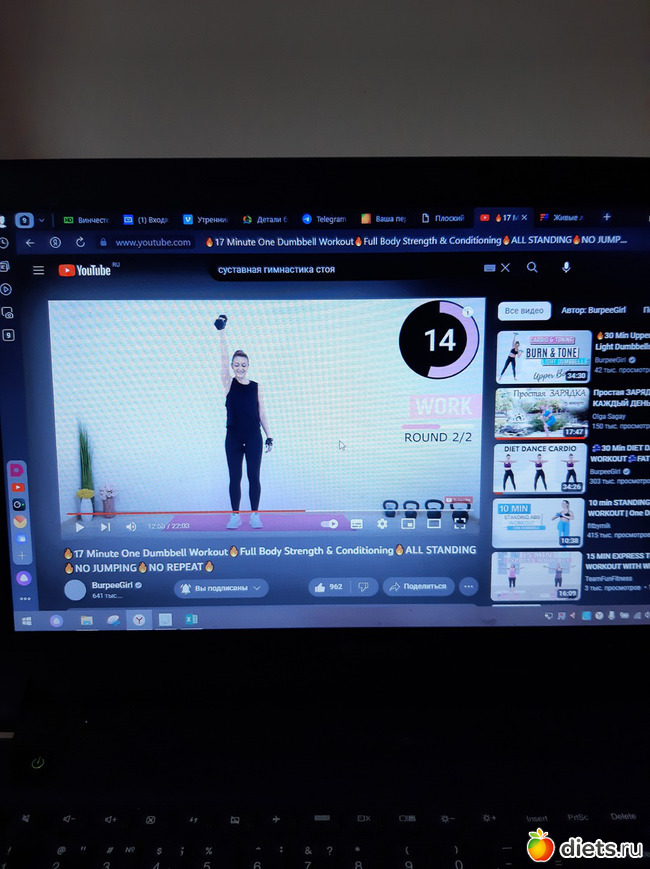Toggle the autoplay switch

click(329, 524)
